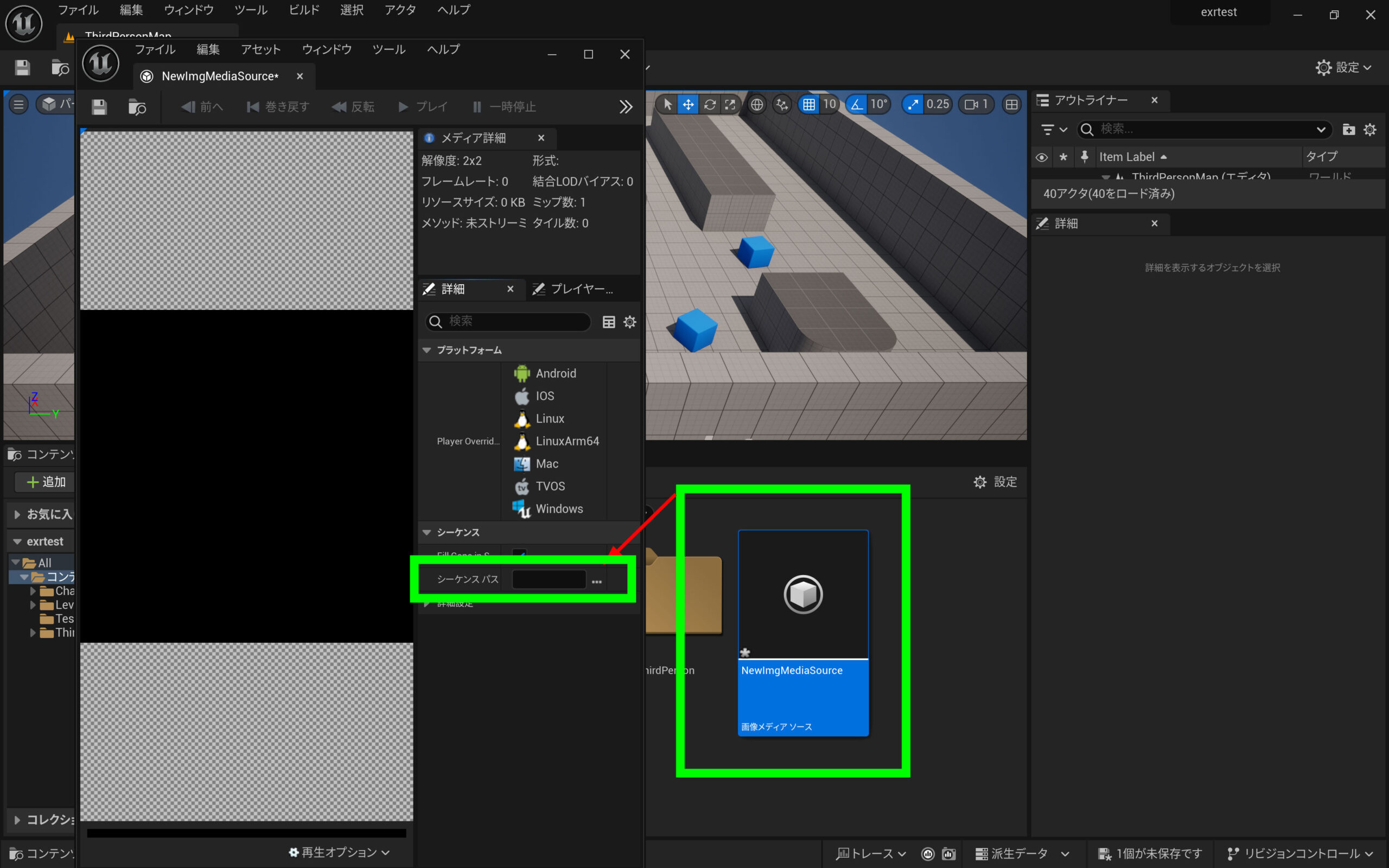Activate the translate move gizmo tool
This screenshot has height=868, width=1389.
pyautogui.click(x=687, y=105)
